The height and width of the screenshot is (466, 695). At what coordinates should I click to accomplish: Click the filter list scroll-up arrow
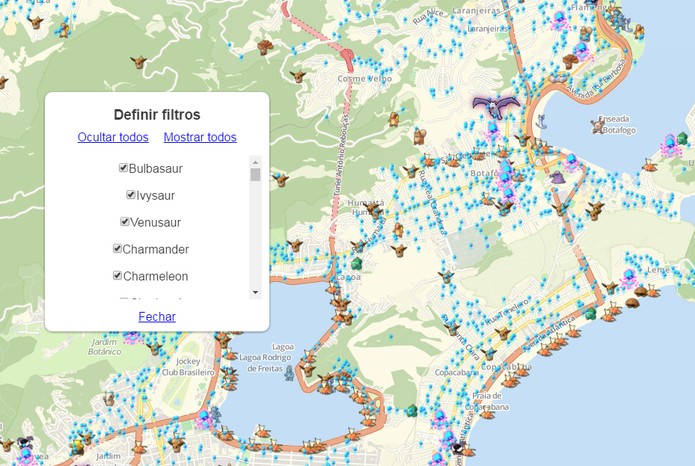(x=255, y=162)
